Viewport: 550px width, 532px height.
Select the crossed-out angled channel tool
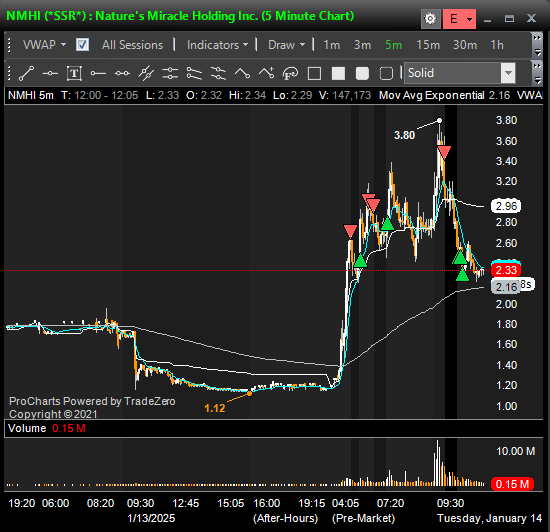[218, 73]
